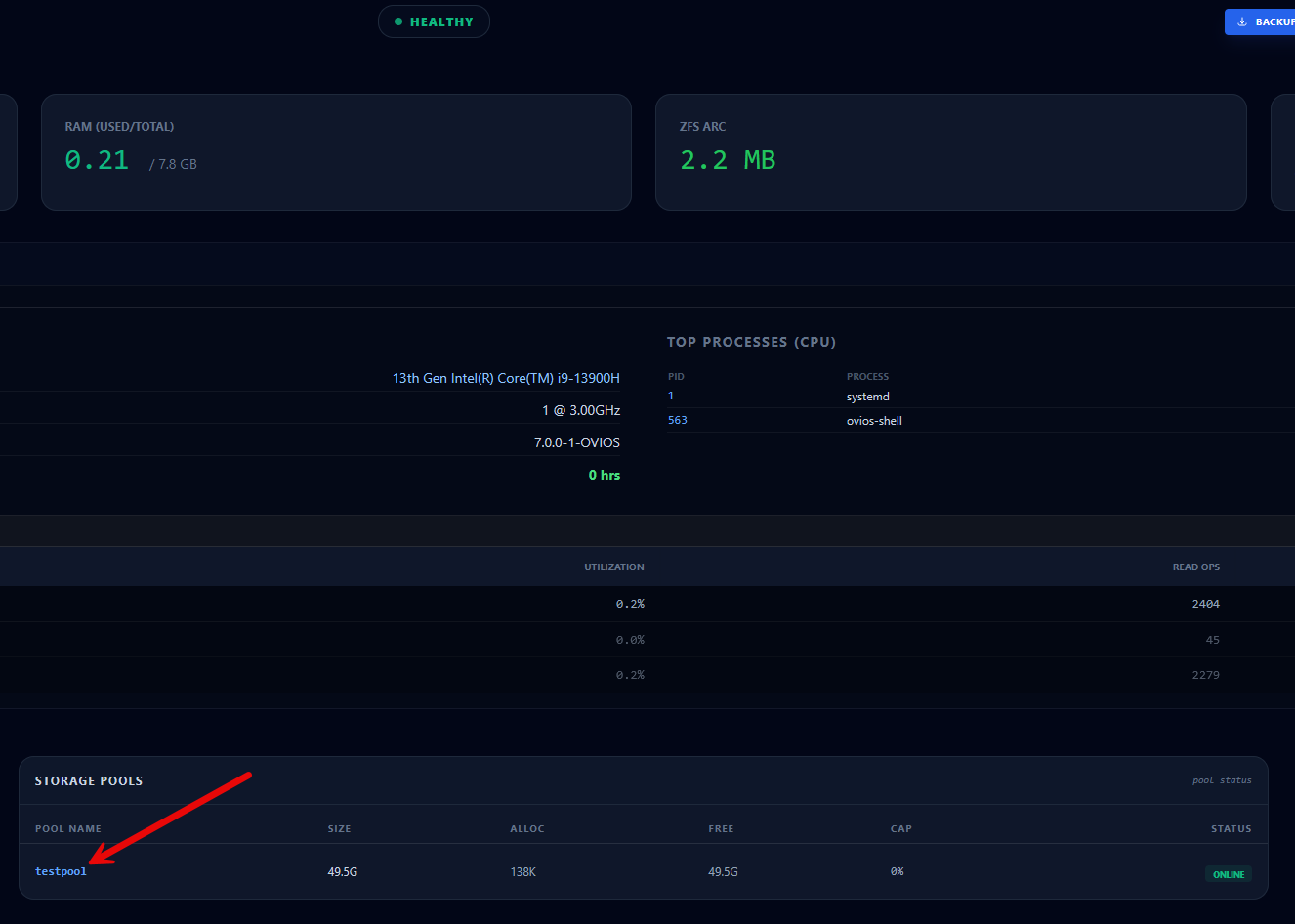Click the PID column header
The width and height of the screenshot is (1295, 924).
click(676, 376)
